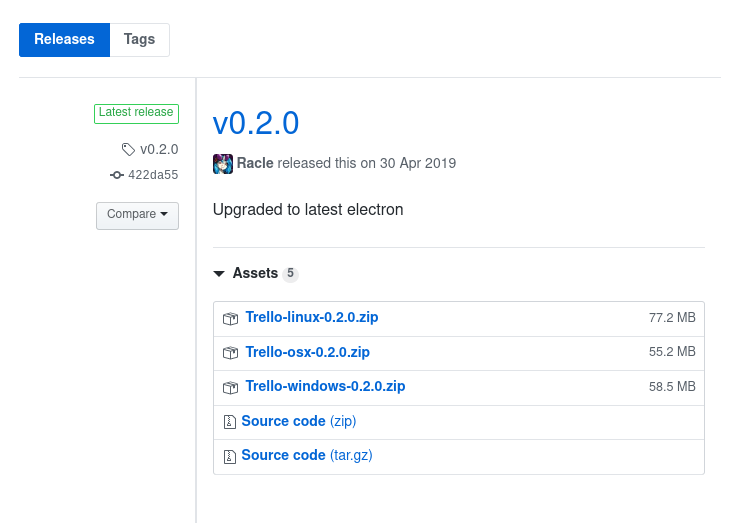The width and height of the screenshot is (745, 526).
Task: Click the 58.5 MB size text
Action: pyautogui.click(x=672, y=387)
